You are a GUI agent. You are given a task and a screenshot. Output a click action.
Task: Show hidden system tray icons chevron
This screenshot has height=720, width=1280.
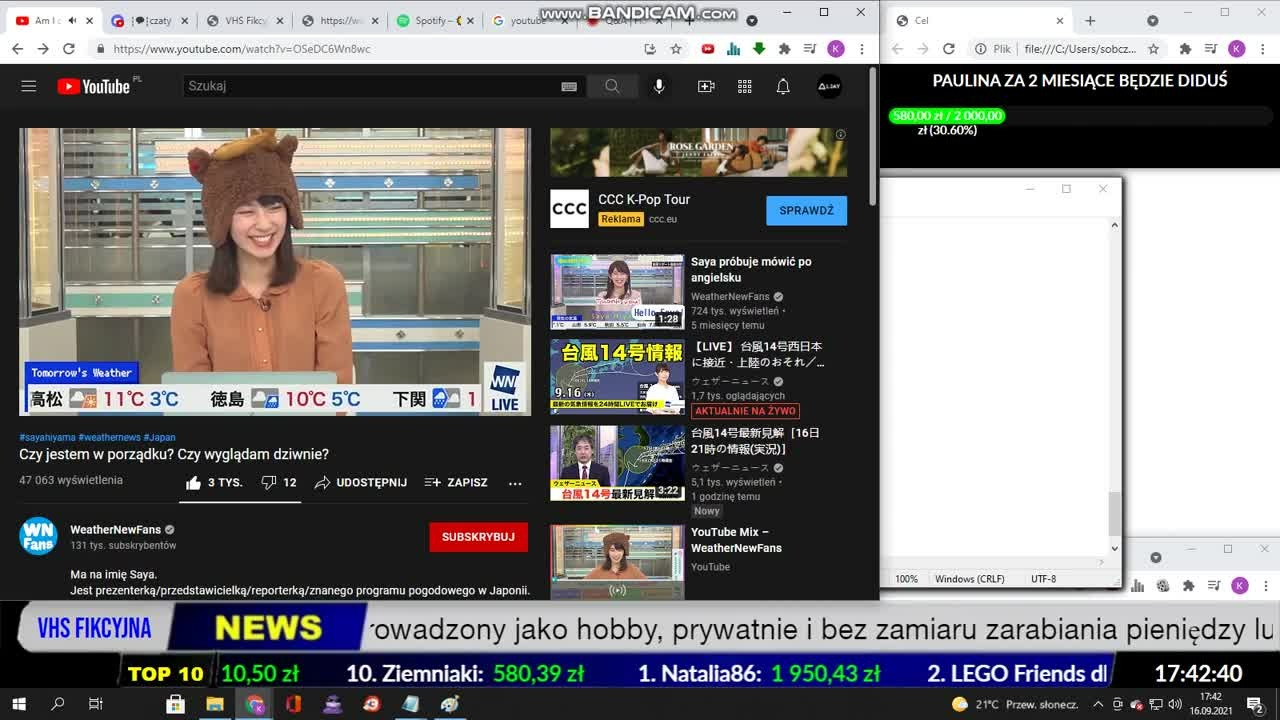pos(1098,704)
